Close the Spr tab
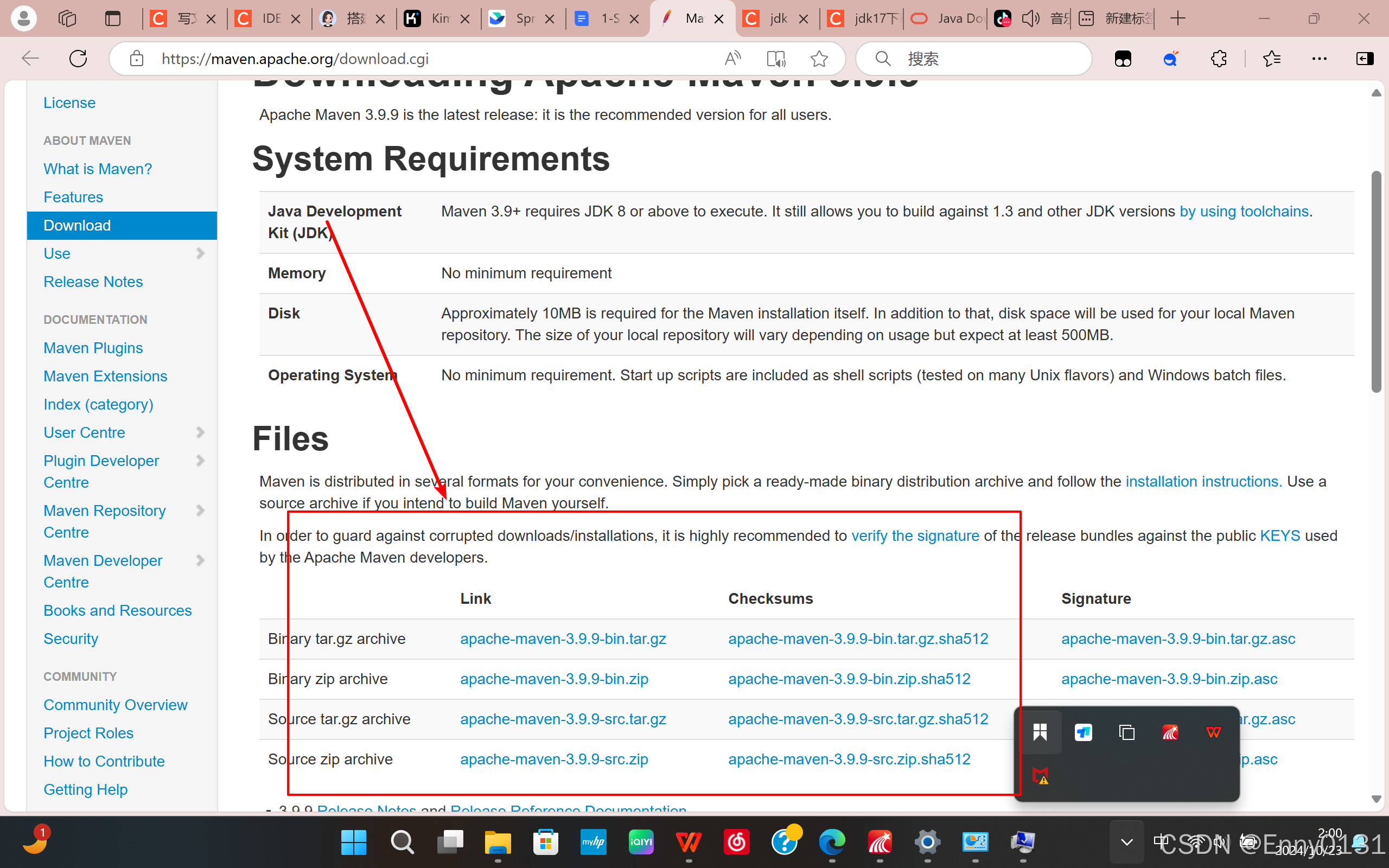 (549, 19)
